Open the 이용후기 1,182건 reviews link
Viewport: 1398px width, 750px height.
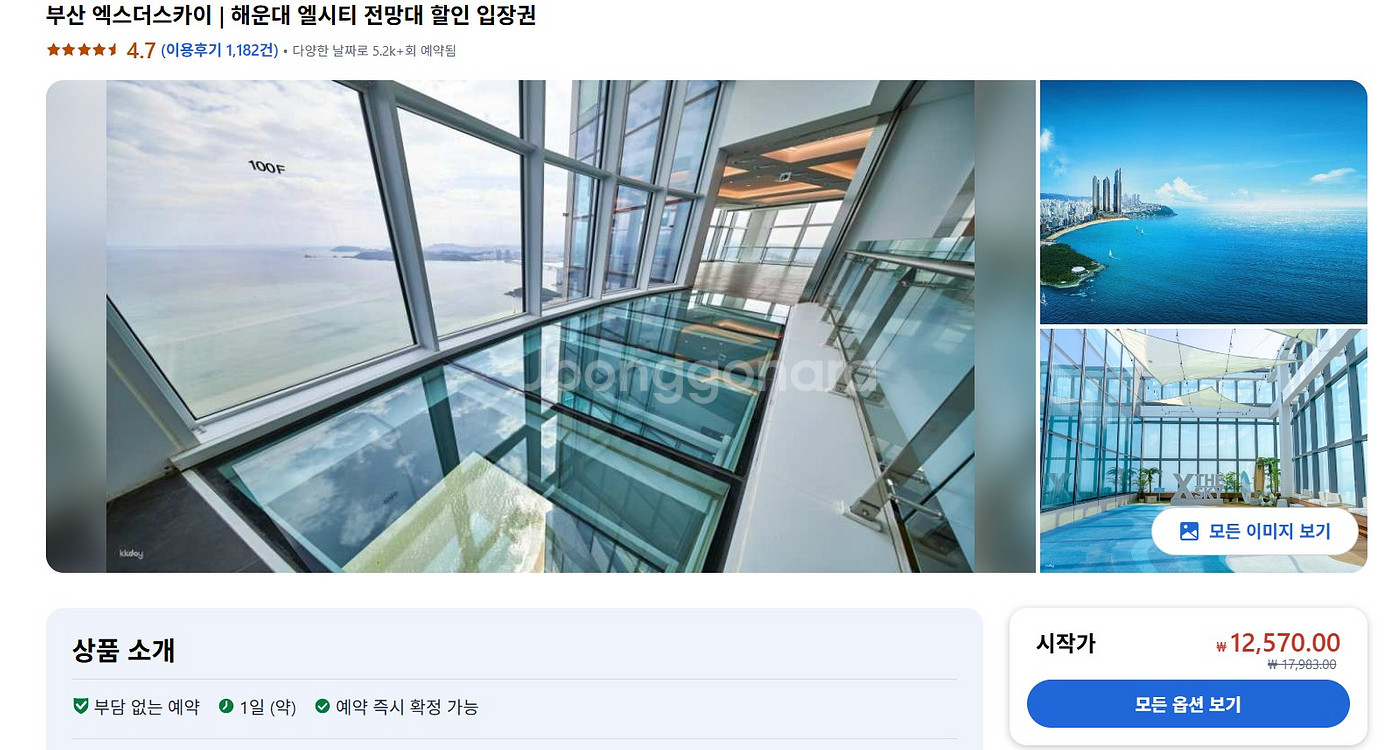point(220,50)
